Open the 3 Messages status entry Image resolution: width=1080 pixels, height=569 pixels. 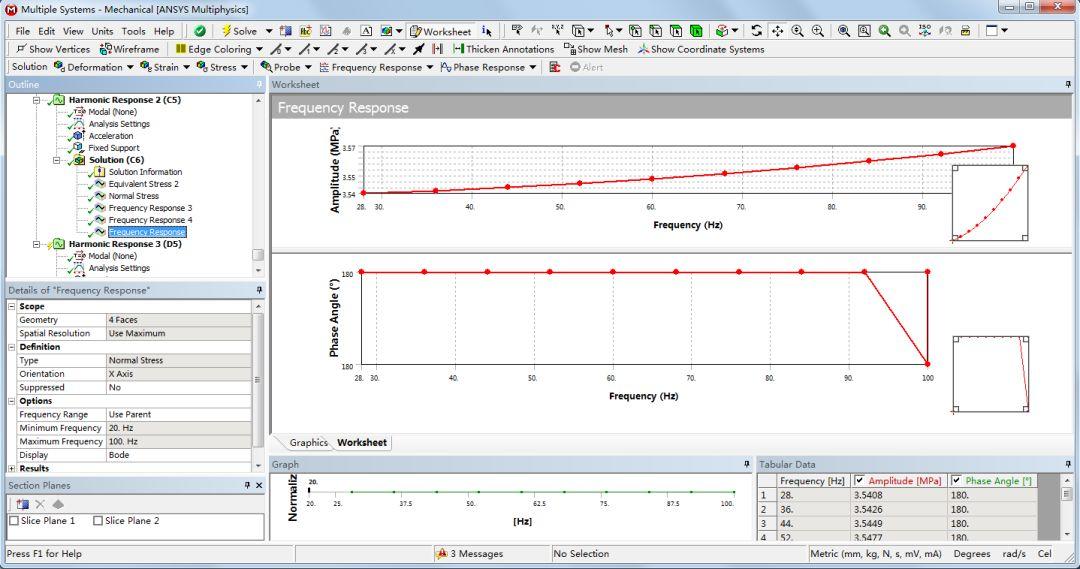(x=470, y=553)
